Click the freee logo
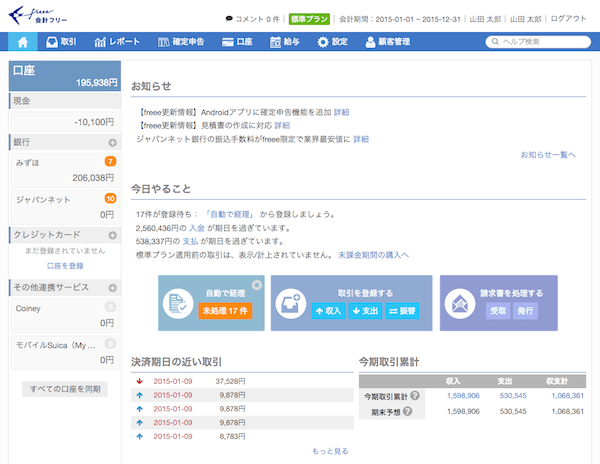 coord(38,16)
